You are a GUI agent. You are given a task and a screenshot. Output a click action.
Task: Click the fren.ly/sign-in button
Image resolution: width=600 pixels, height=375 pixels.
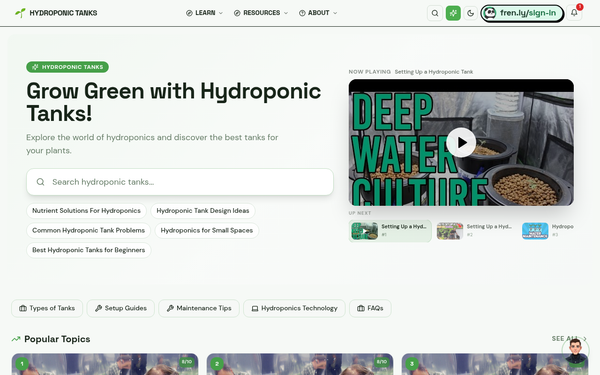pyautogui.click(x=522, y=13)
